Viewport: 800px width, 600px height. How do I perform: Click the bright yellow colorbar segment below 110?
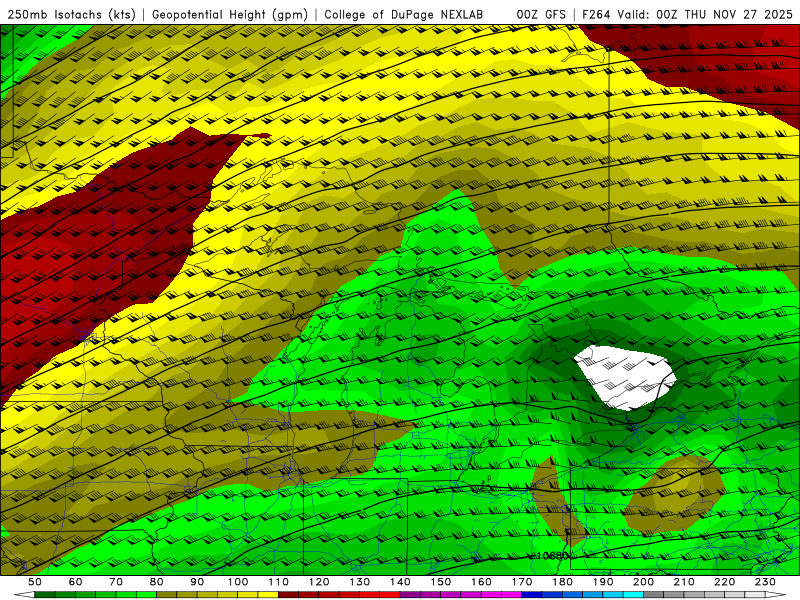pos(268,595)
